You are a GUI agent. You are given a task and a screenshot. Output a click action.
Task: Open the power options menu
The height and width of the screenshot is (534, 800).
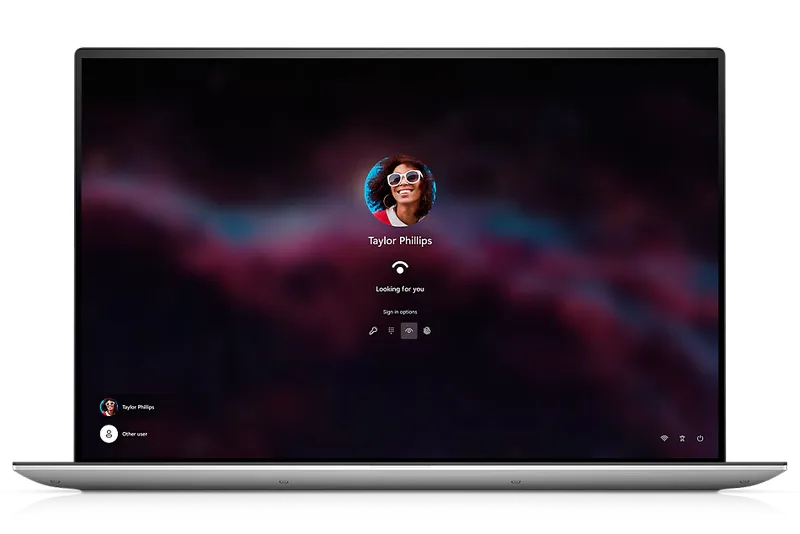point(700,438)
